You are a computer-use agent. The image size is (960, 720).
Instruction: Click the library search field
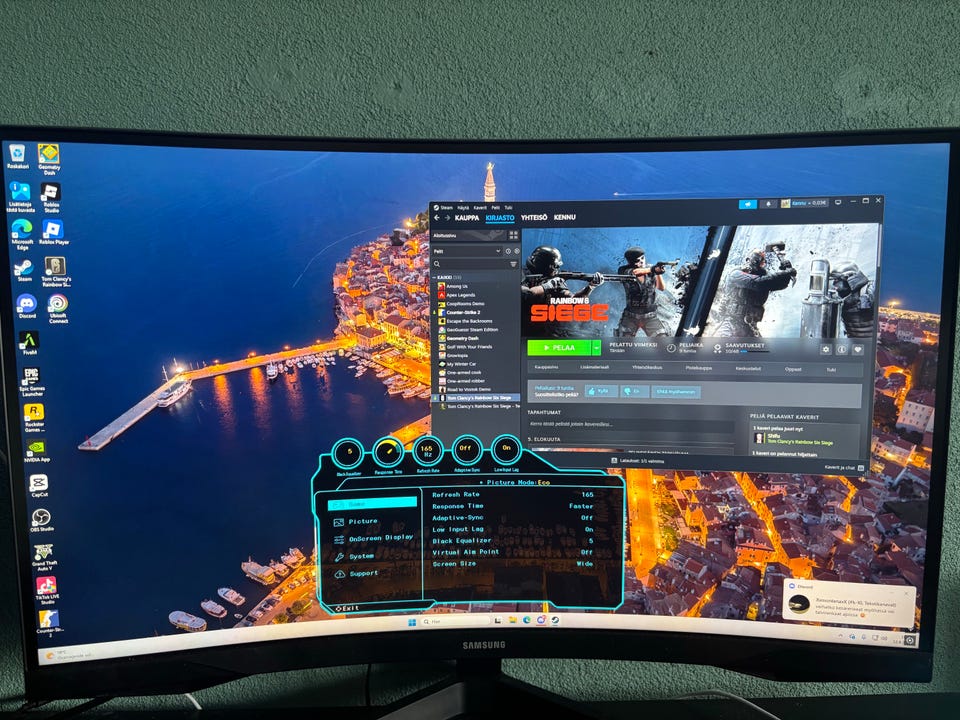[x=471, y=264]
